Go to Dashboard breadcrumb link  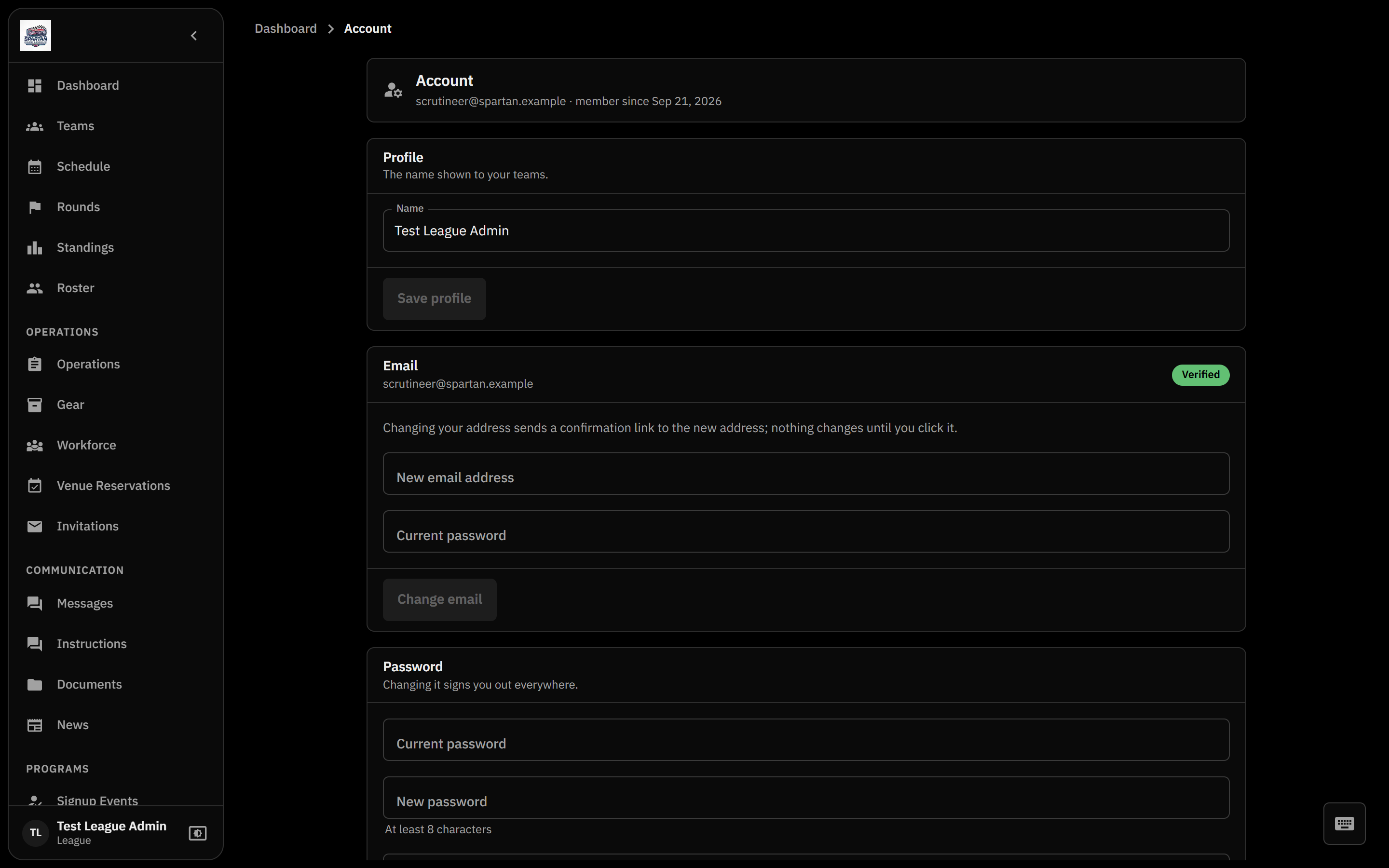(x=285, y=29)
